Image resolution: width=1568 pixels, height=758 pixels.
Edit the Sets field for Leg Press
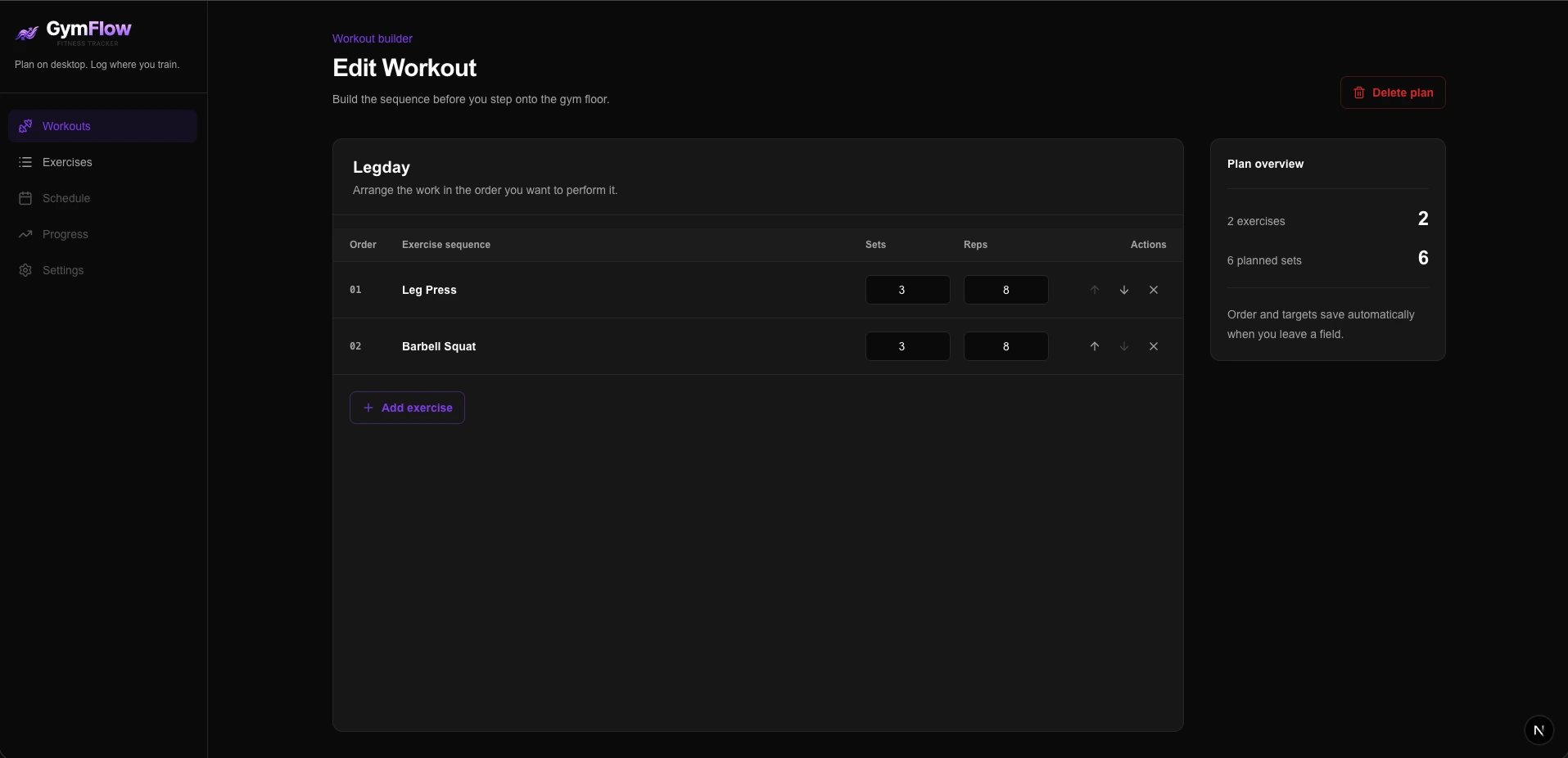click(908, 290)
